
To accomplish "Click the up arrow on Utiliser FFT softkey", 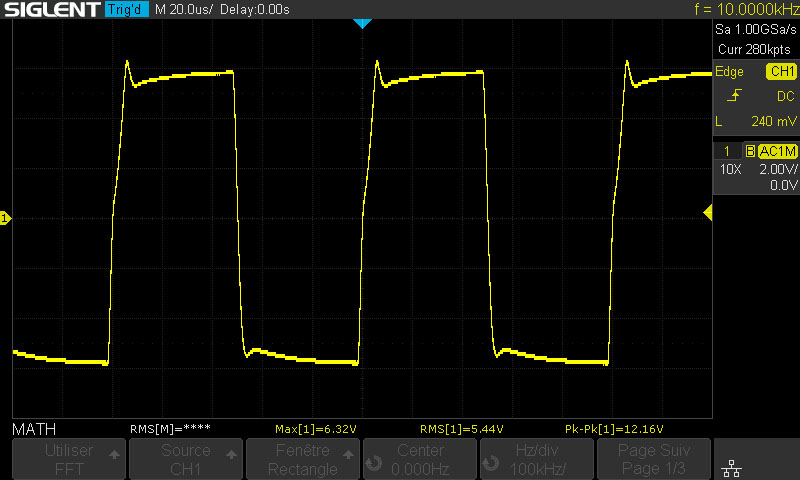I will (x=114, y=454).
